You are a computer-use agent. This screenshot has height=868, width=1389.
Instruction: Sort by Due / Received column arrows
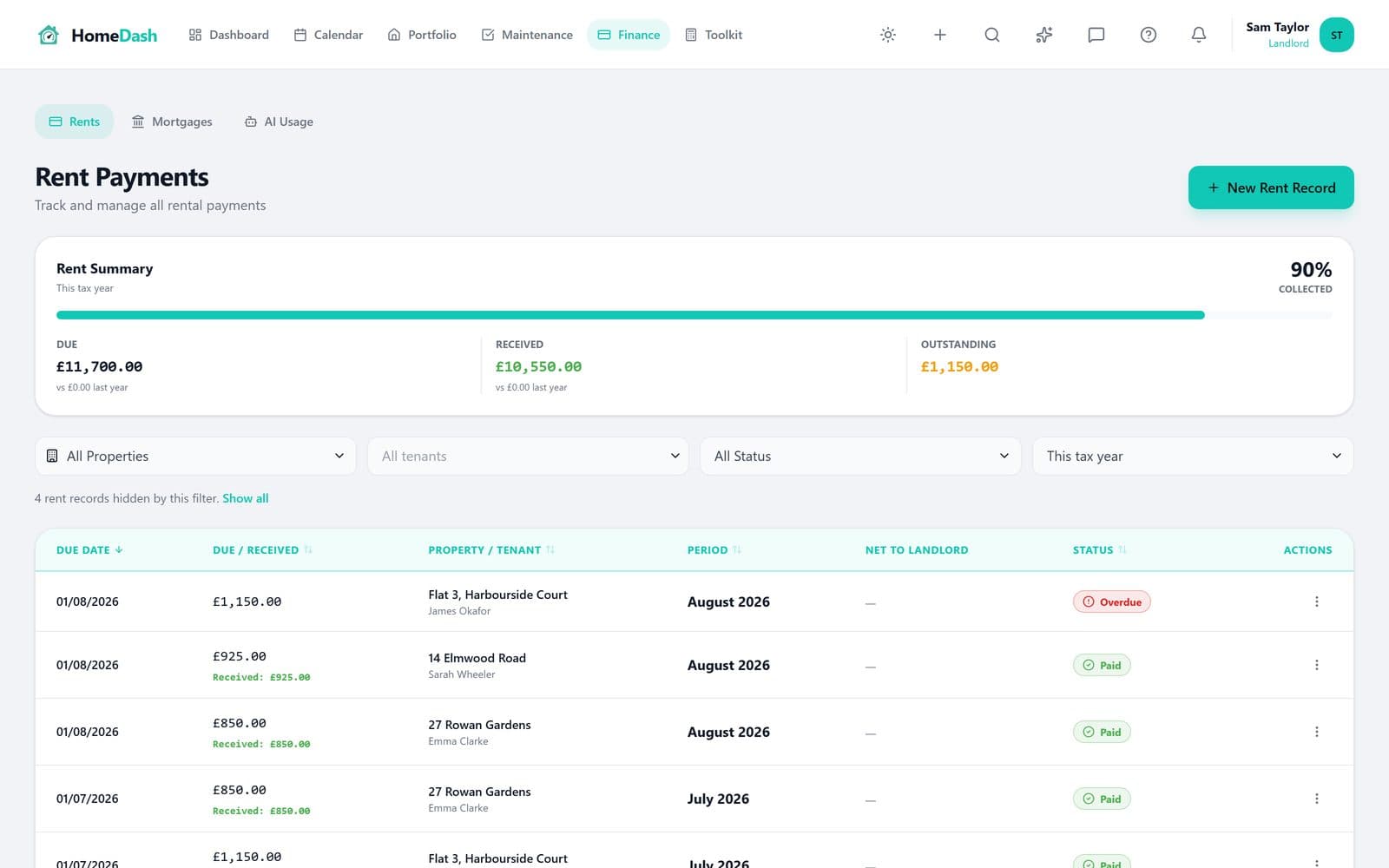coord(308,549)
